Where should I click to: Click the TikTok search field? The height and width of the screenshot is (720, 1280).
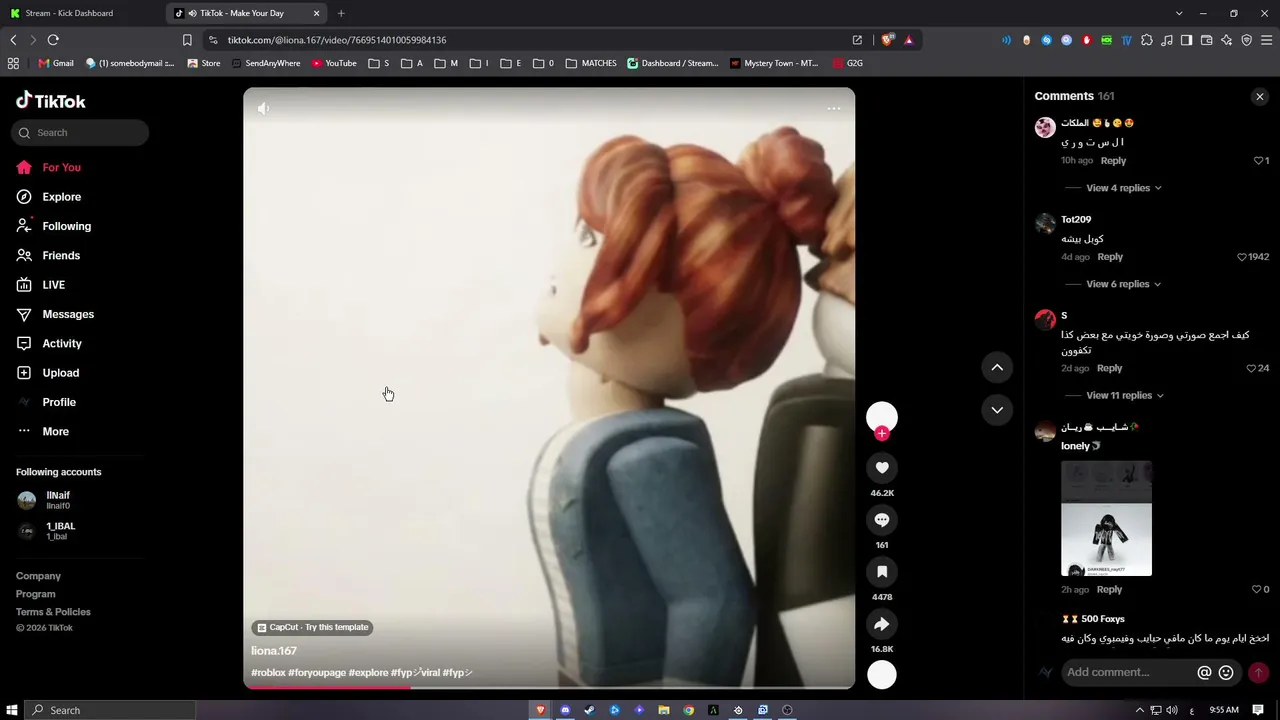[80, 133]
